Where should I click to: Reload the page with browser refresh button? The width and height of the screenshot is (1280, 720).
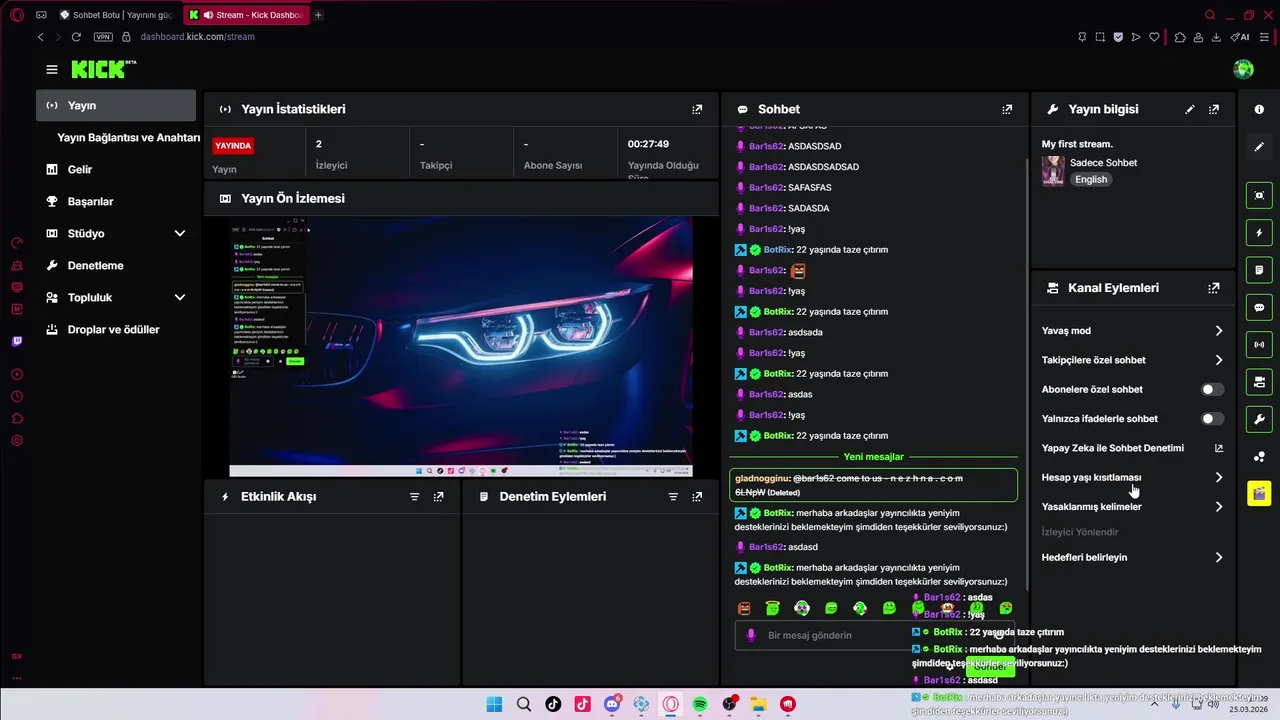pos(76,37)
